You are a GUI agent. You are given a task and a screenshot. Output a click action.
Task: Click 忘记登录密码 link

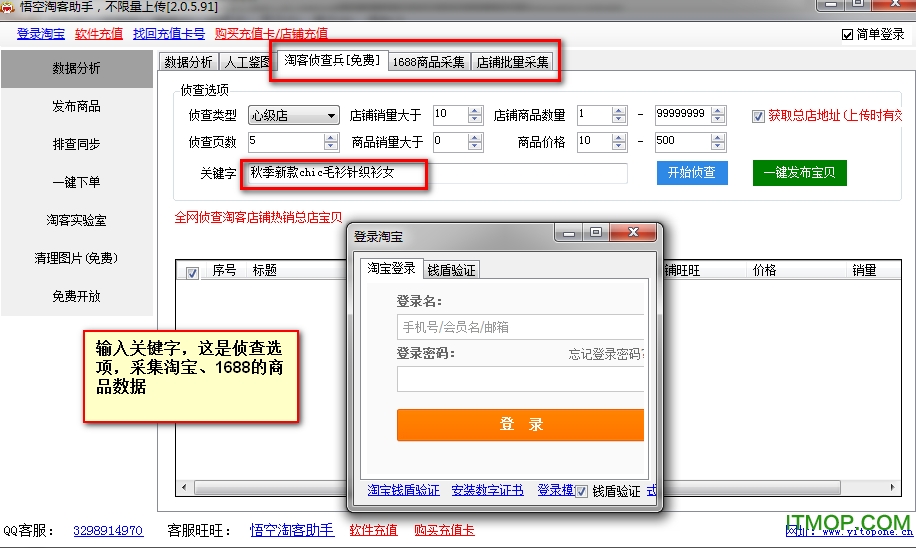(x=606, y=355)
